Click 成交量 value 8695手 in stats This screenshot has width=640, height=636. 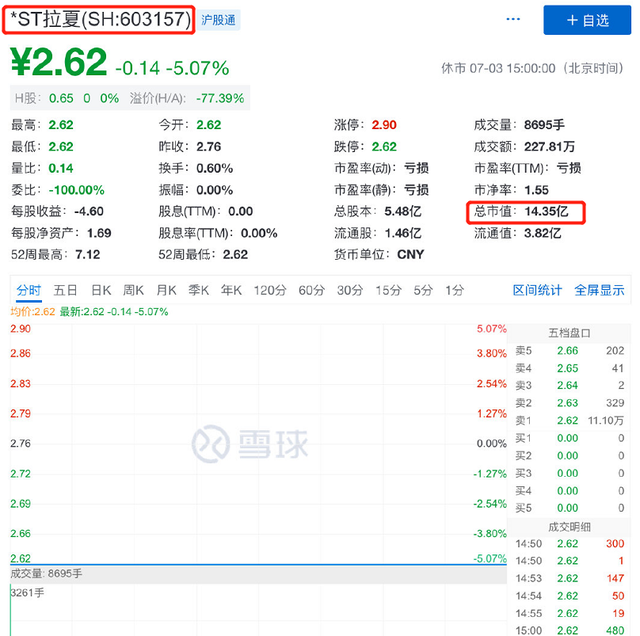pyautogui.click(x=544, y=125)
